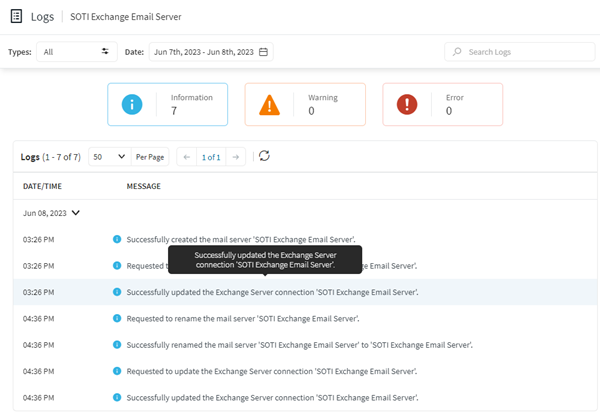Image resolution: width=600 pixels, height=417 pixels.
Task: Click info icon beside 'Successfully created the mail server'
Action: 117,240
